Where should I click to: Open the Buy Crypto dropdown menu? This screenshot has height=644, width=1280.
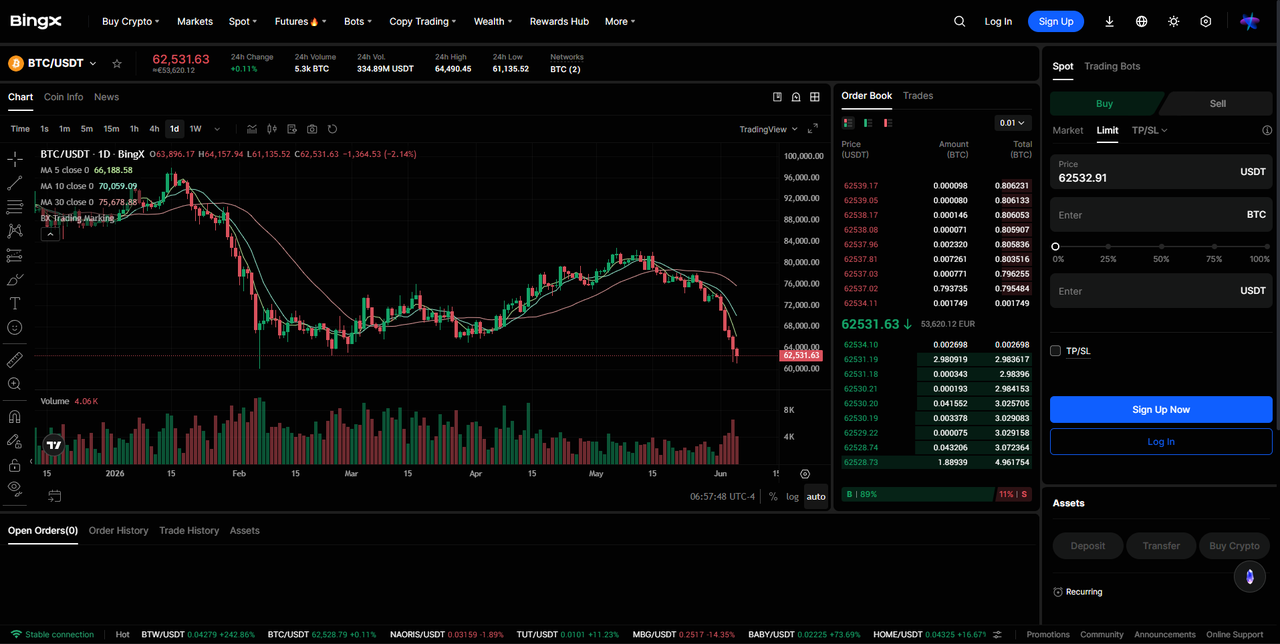131,21
